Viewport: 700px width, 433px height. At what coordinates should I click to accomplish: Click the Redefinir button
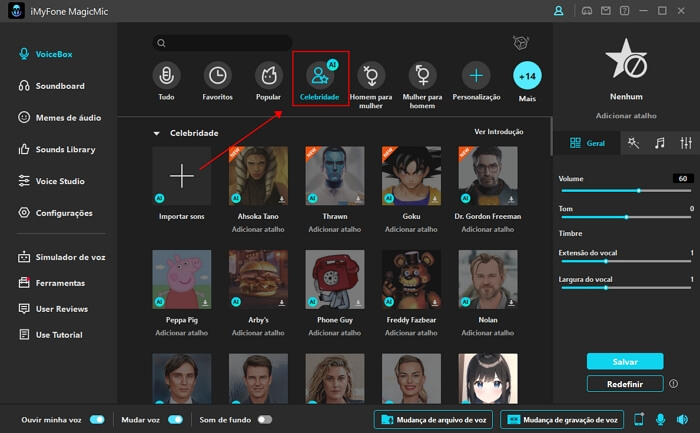pos(625,384)
